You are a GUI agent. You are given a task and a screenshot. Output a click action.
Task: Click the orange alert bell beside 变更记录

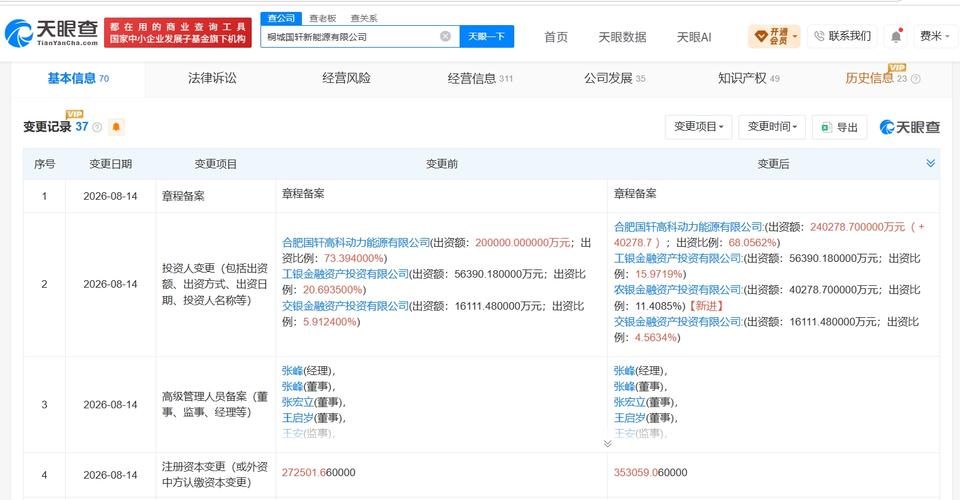click(x=116, y=127)
